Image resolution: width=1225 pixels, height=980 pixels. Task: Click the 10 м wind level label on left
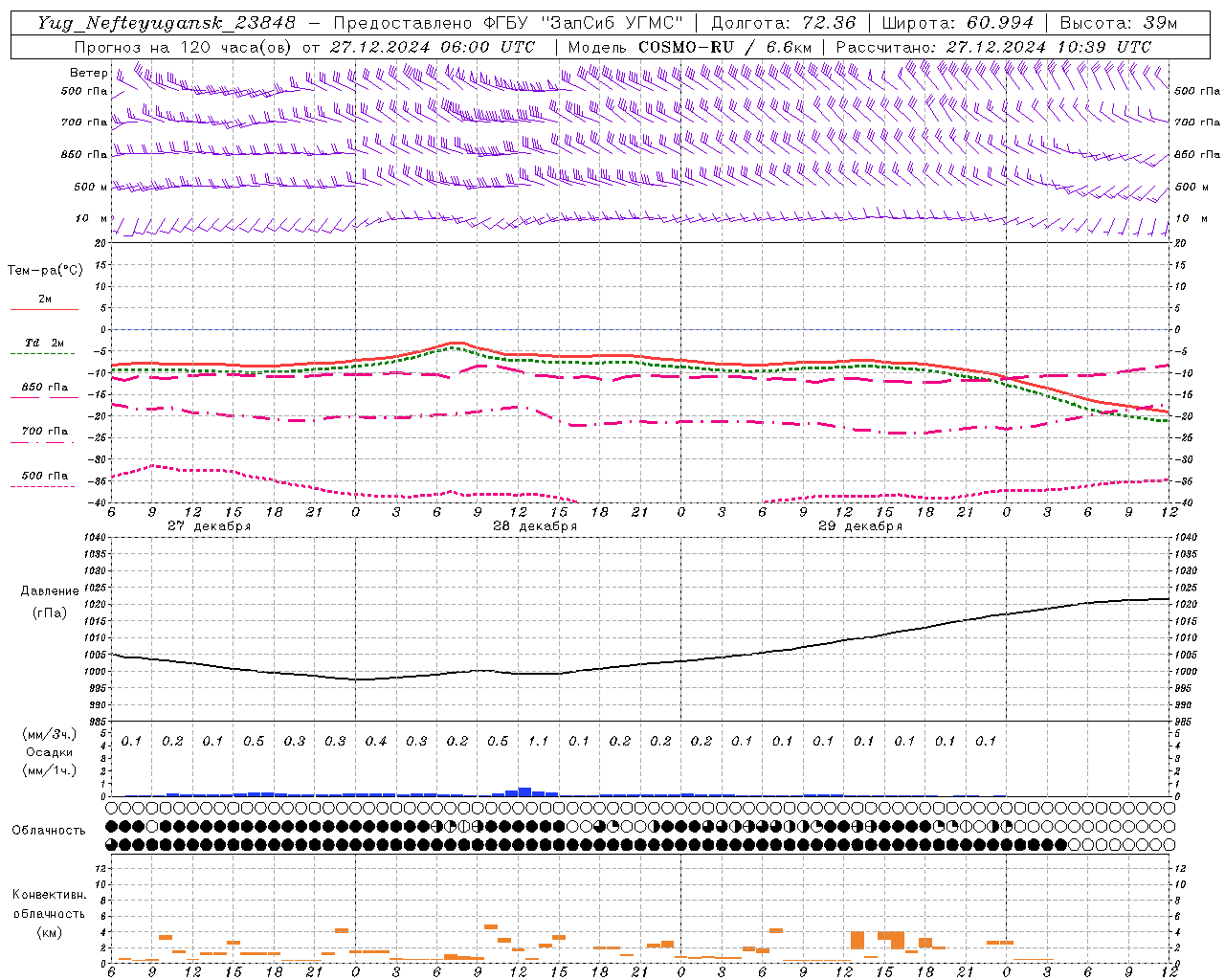(92, 219)
